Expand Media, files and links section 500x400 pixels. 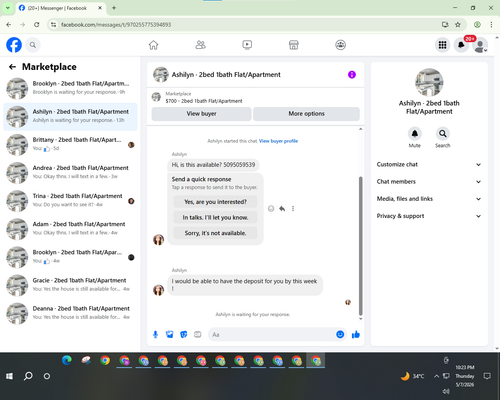tap(429, 199)
